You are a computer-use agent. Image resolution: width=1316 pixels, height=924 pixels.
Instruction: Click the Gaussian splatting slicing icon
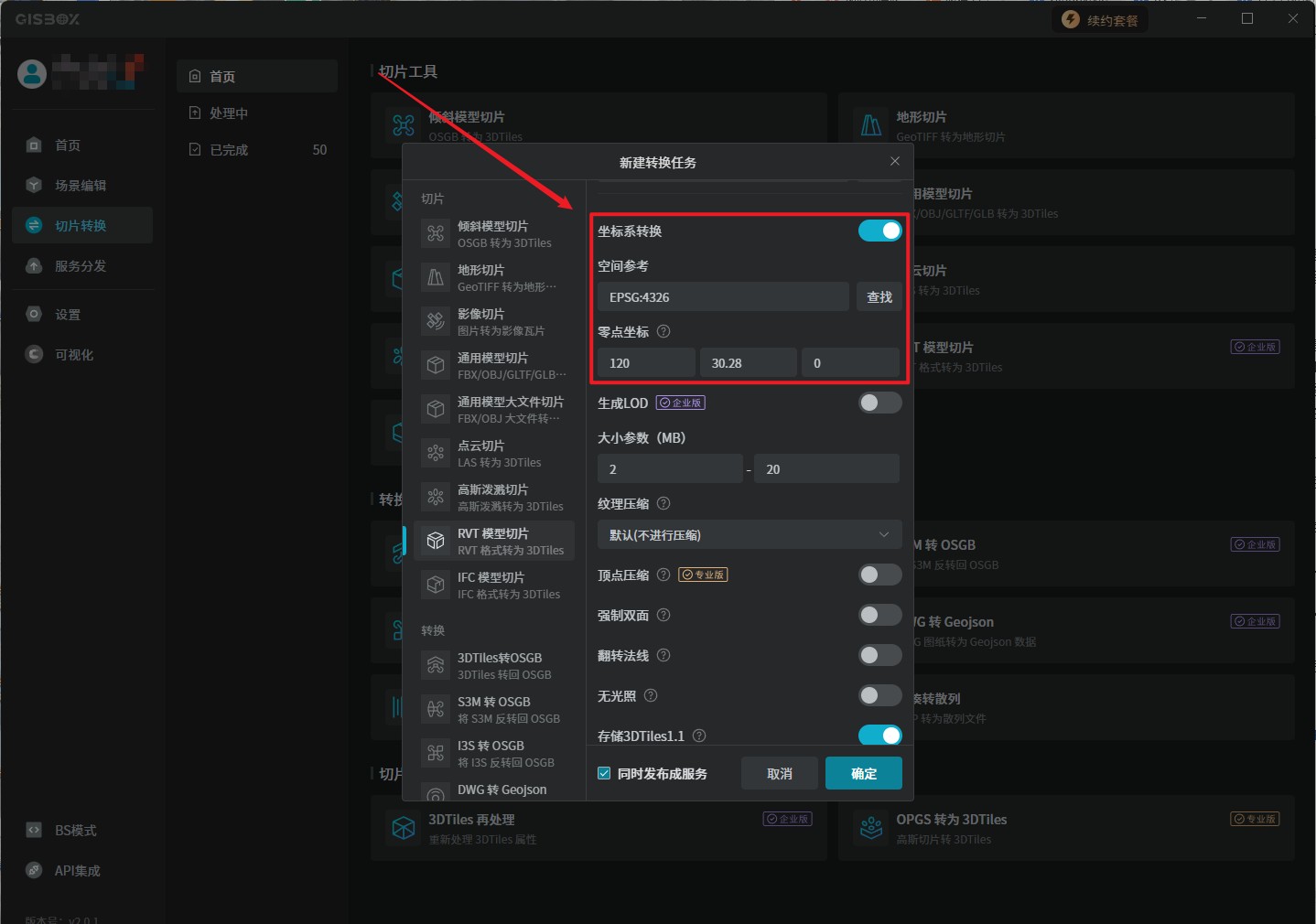[x=436, y=497]
